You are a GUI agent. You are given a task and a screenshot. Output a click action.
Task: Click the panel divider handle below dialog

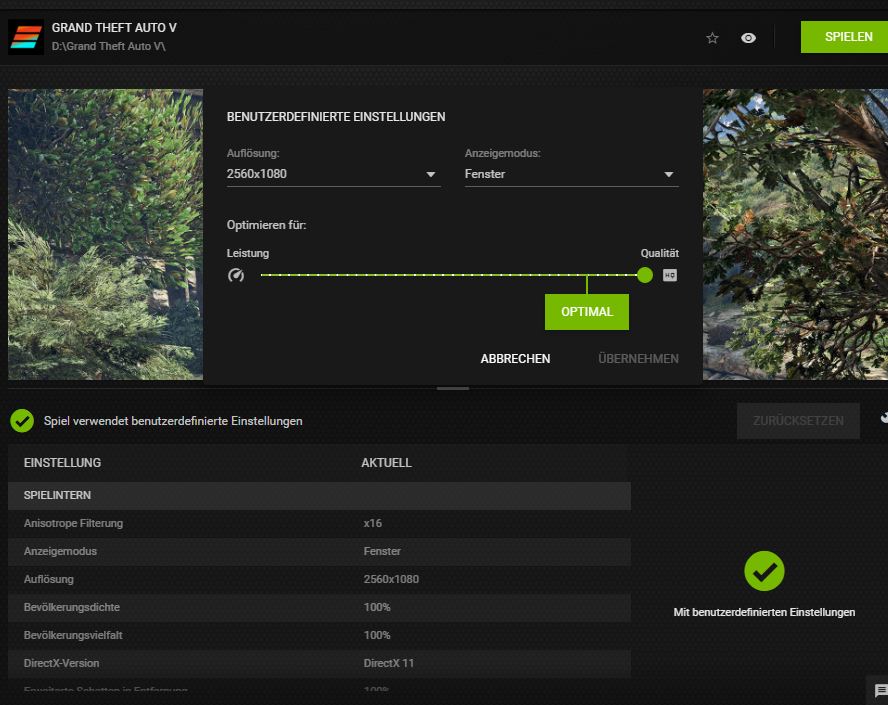tap(452, 388)
